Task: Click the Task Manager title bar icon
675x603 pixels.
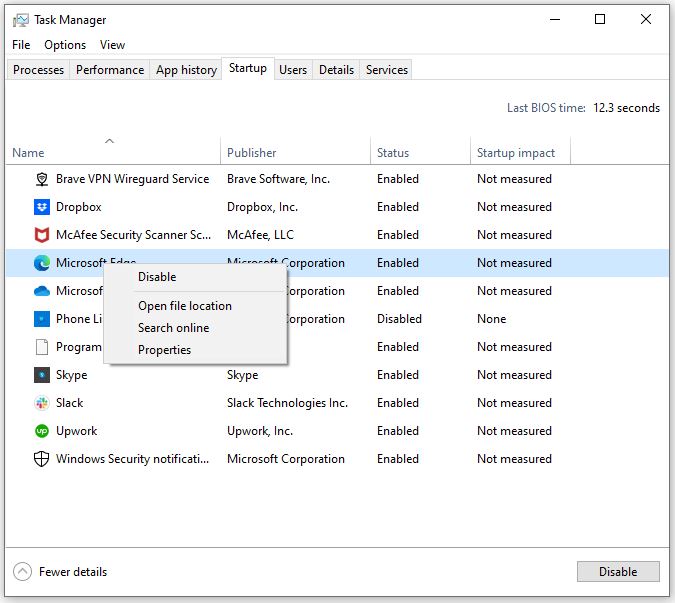Action: click(21, 20)
